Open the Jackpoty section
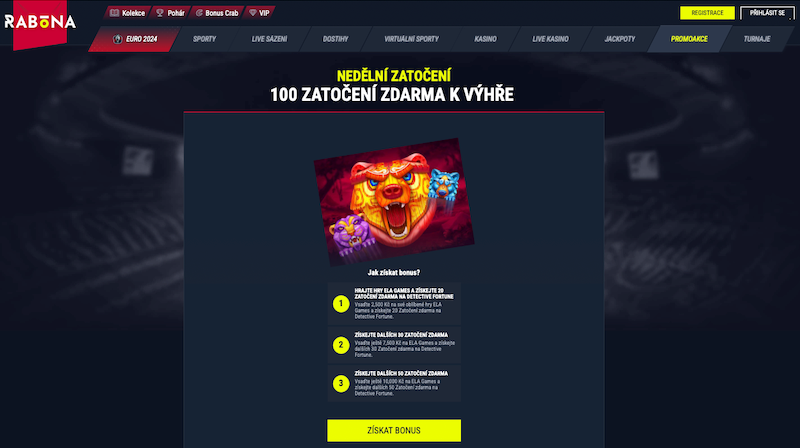The width and height of the screenshot is (800, 448). pos(619,39)
